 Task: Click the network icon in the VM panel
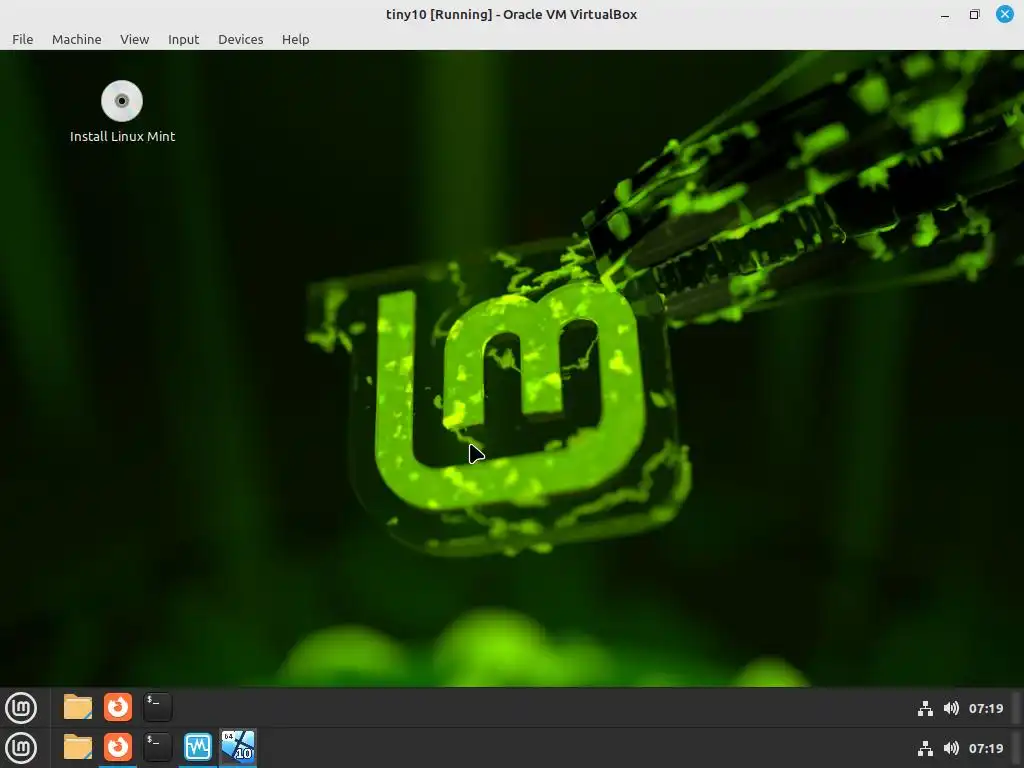925,709
